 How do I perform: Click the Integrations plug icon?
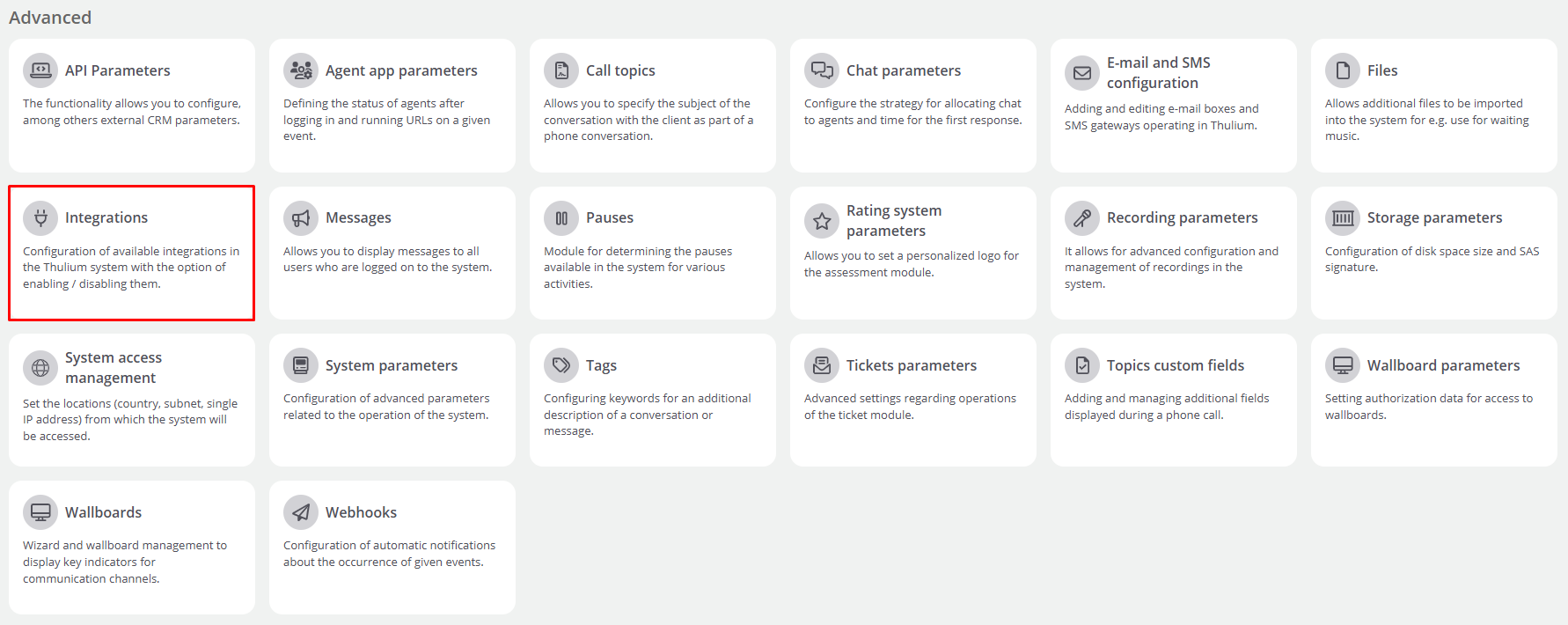[x=40, y=218]
